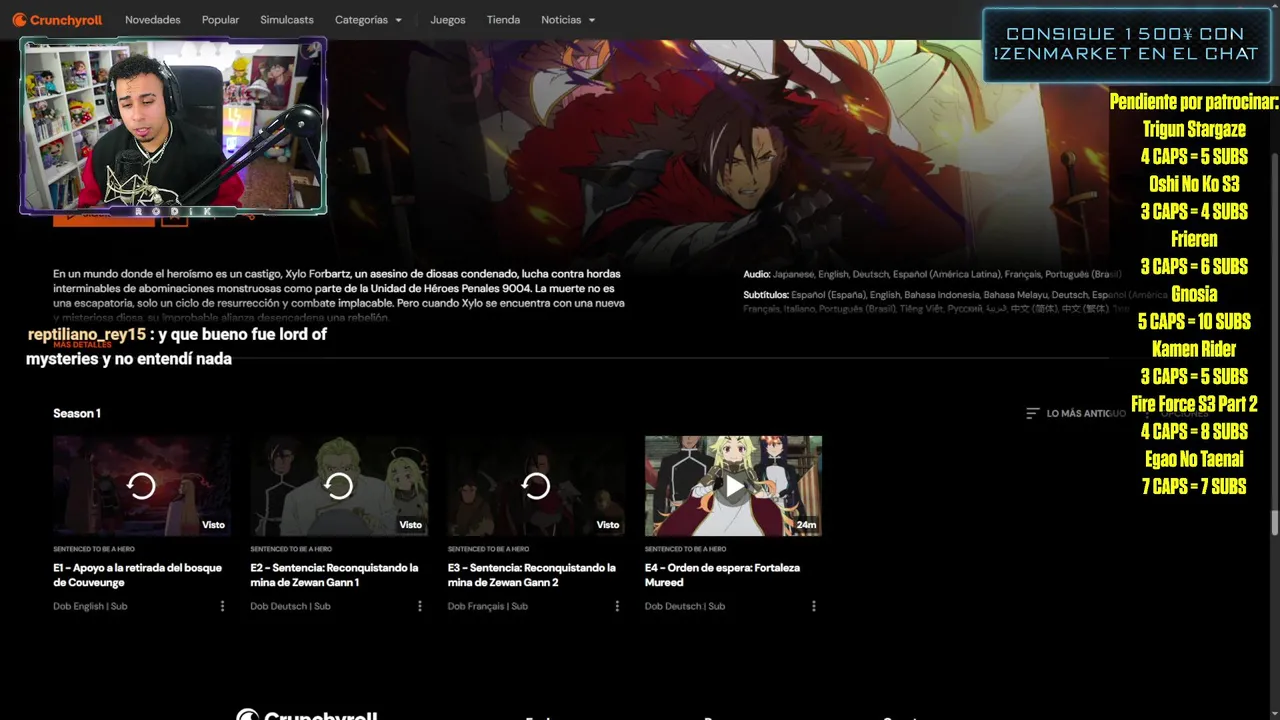Image resolution: width=1280 pixels, height=720 pixels.
Task: Replay episode E3 using its replay icon
Action: point(536,486)
